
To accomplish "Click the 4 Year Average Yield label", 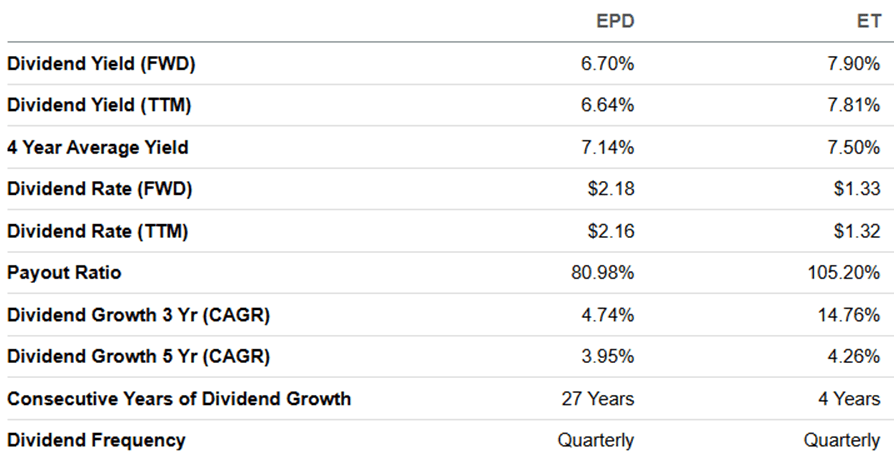I will click(x=98, y=147).
